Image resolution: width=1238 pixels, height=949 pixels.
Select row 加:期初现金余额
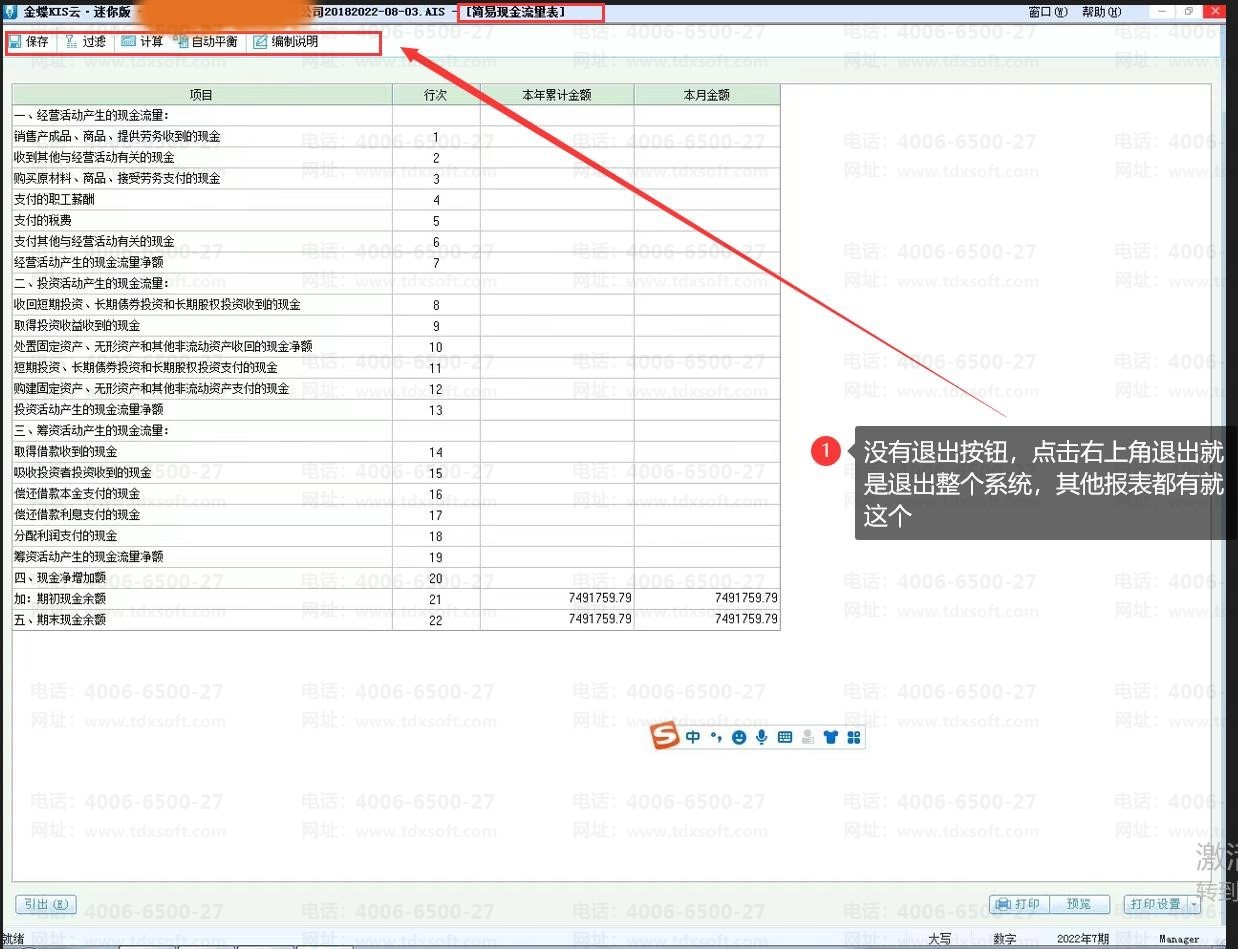[396, 599]
